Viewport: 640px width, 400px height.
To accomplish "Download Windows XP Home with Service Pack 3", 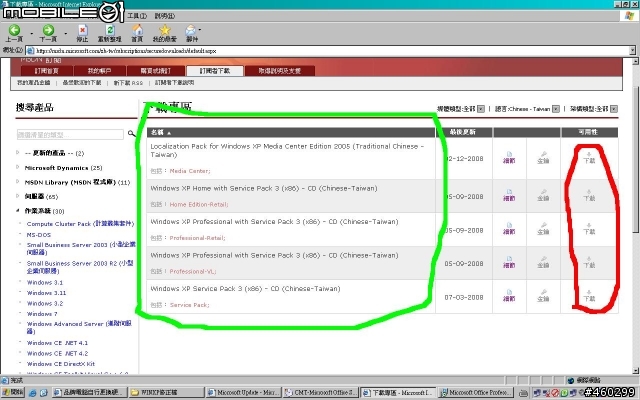I will [589, 195].
